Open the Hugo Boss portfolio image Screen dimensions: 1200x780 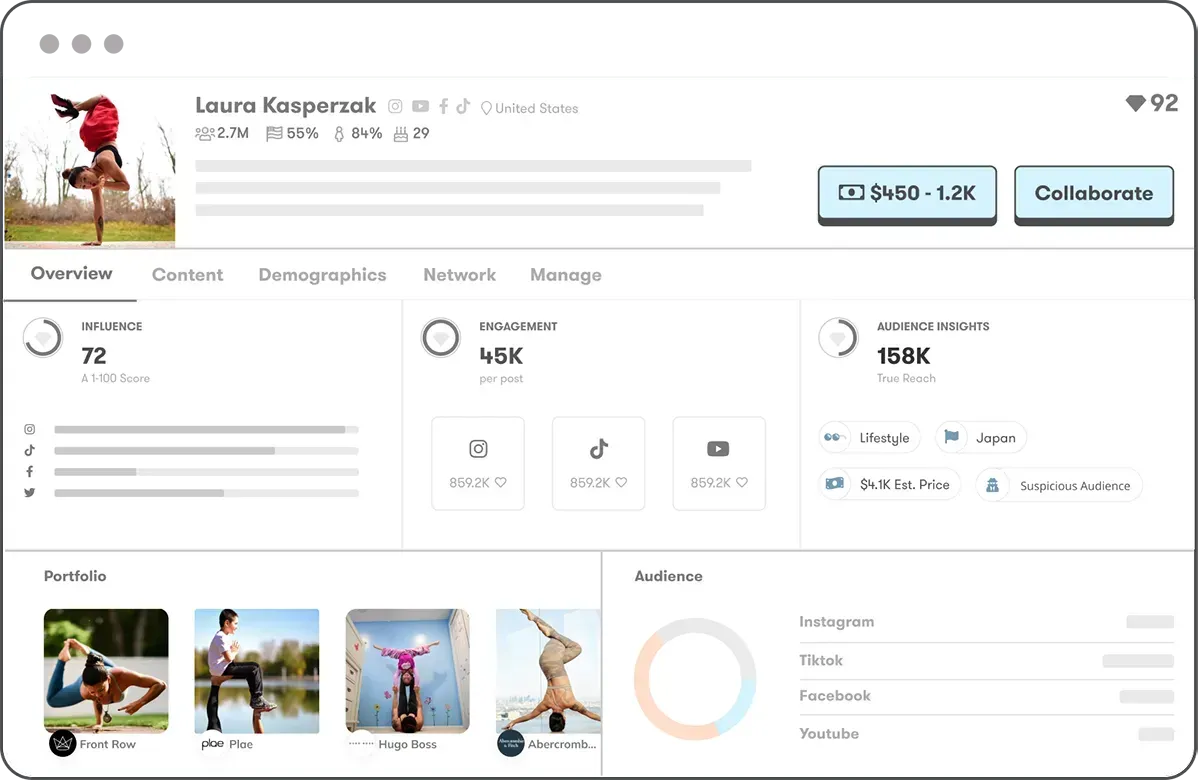[x=407, y=670]
